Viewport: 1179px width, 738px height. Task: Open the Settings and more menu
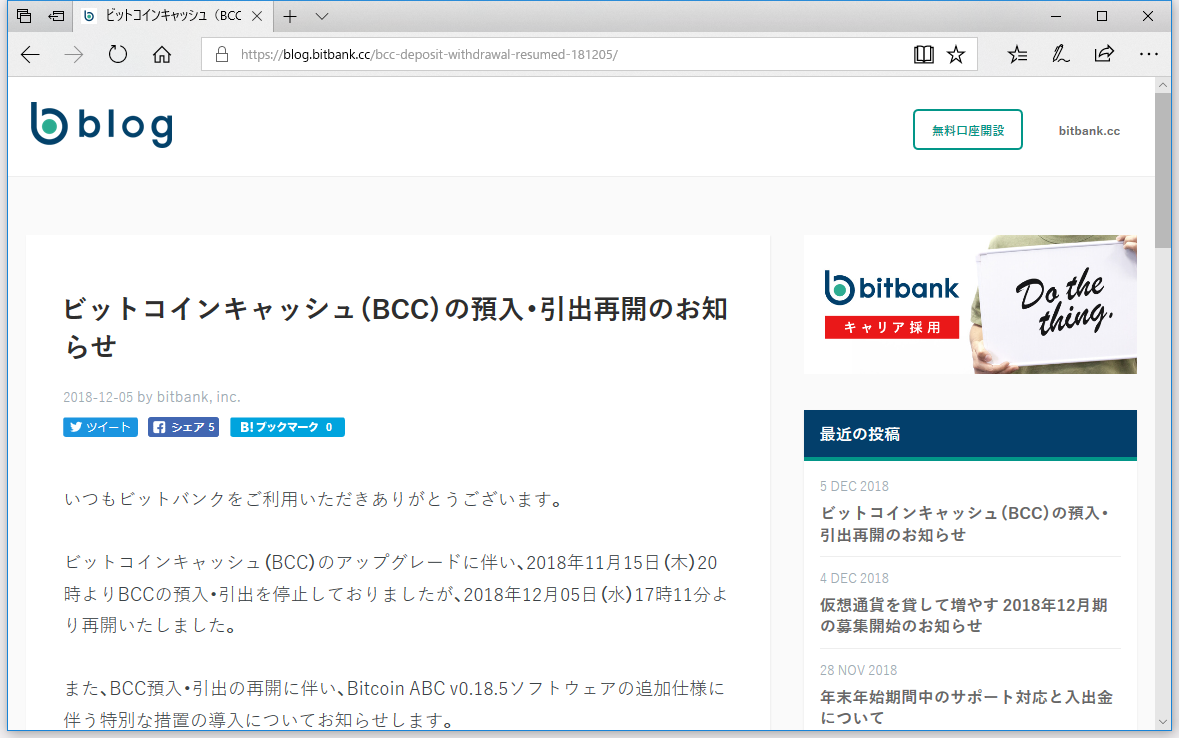(x=1148, y=54)
